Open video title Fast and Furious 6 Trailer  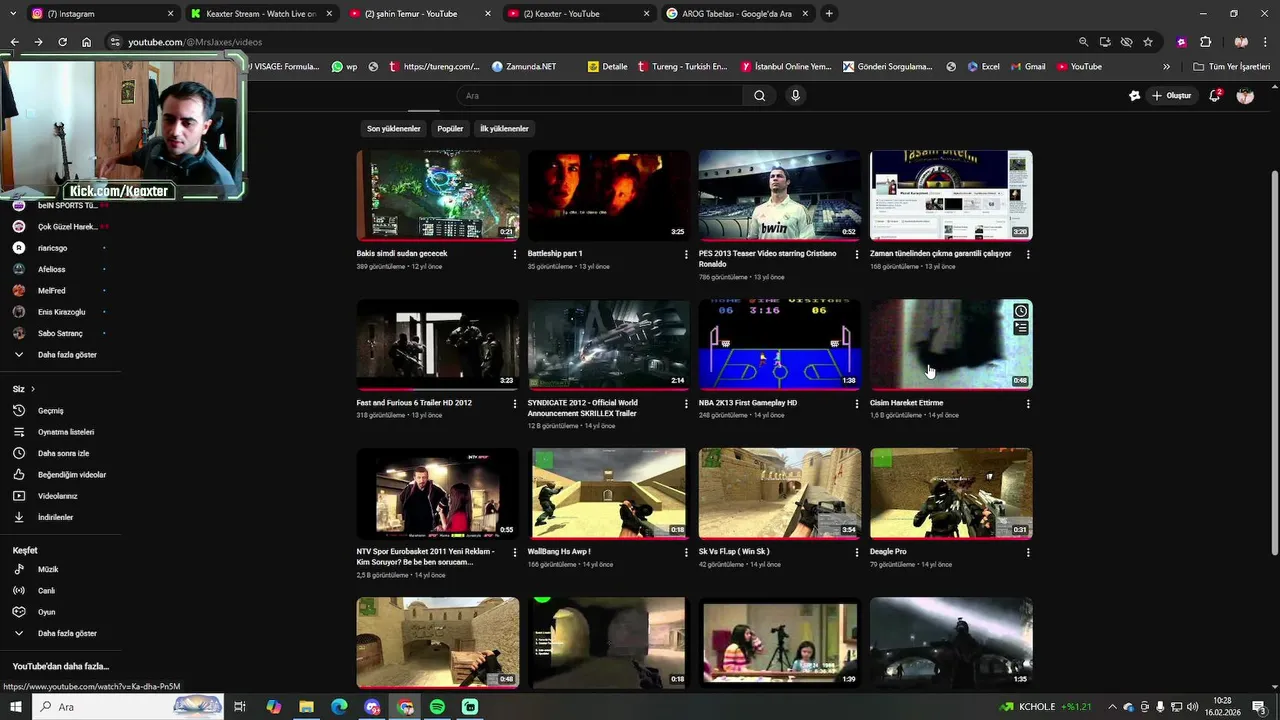(x=414, y=403)
